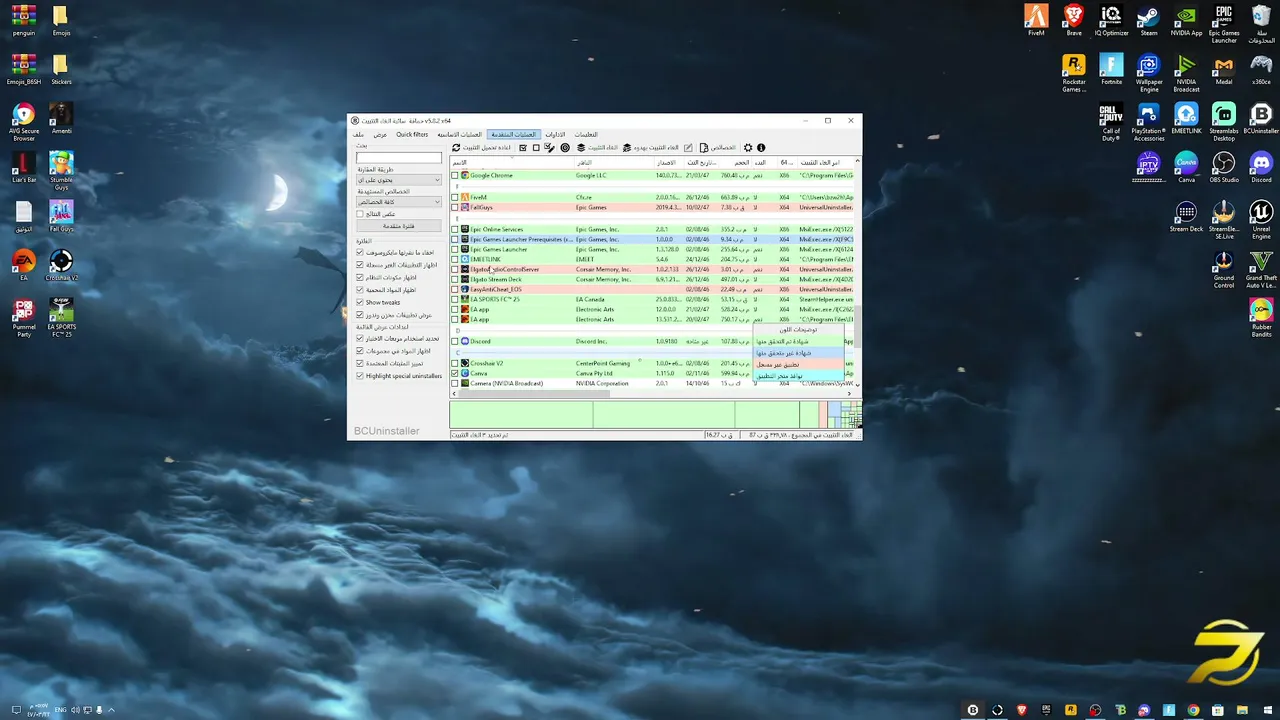Sort by publisher column header

click(x=612, y=162)
